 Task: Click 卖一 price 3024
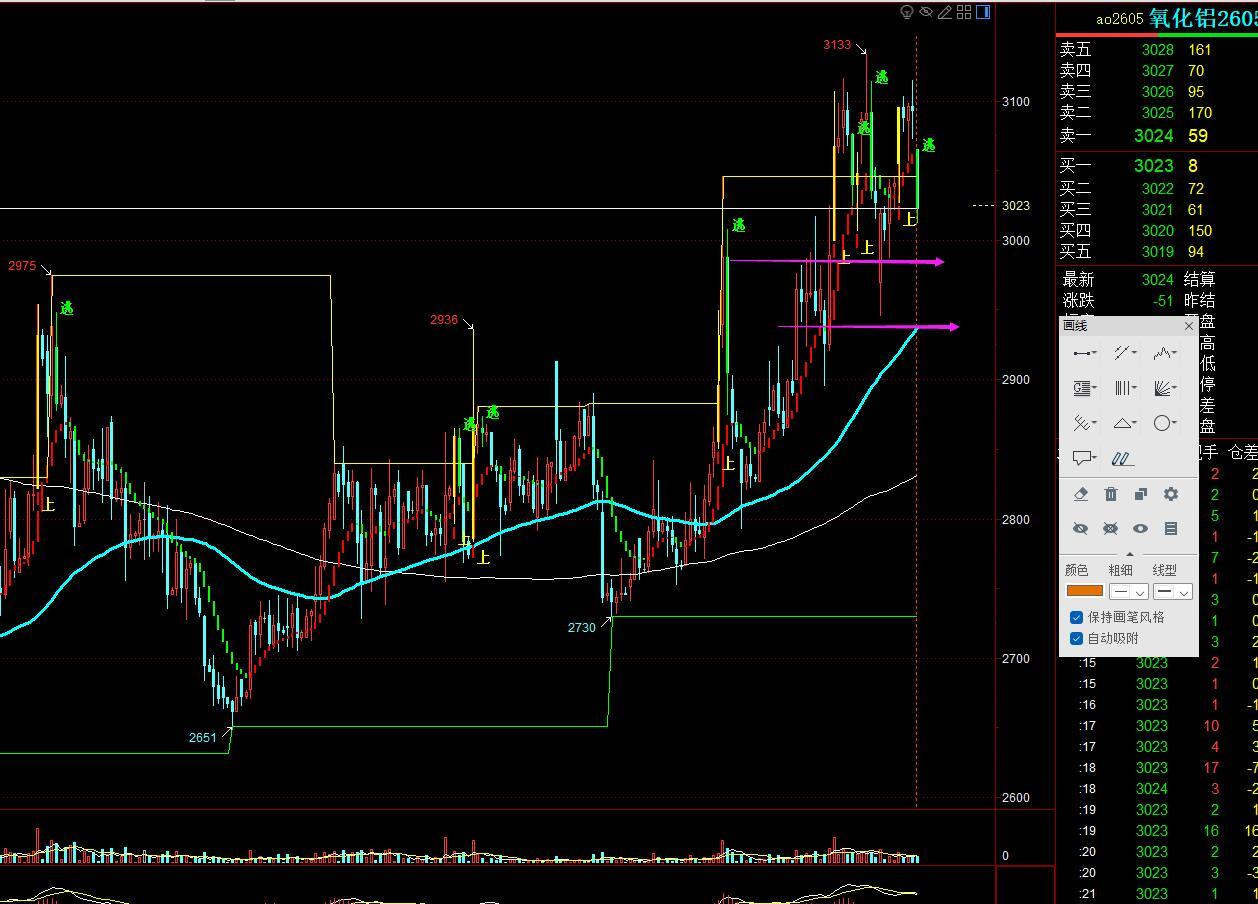point(1154,135)
